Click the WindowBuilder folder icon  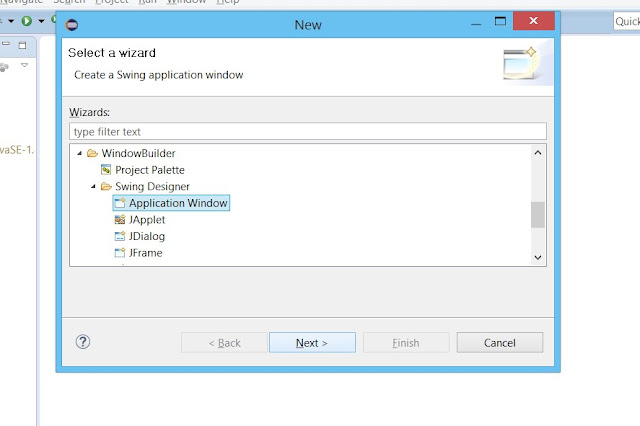(92, 153)
